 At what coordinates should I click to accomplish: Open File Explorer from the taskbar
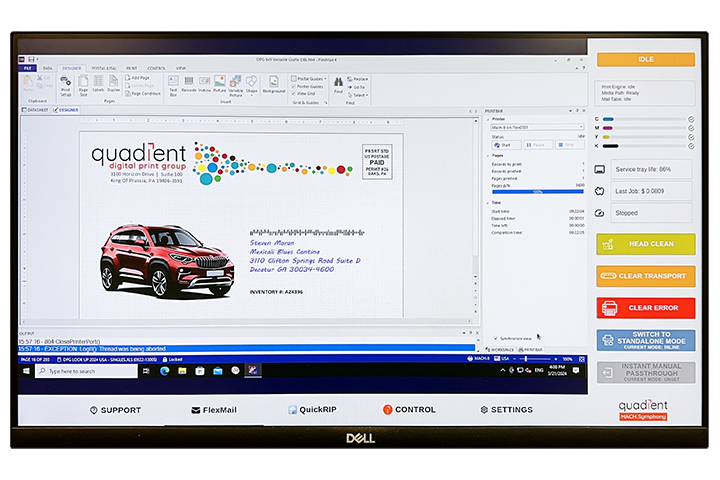(x=182, y=371)
